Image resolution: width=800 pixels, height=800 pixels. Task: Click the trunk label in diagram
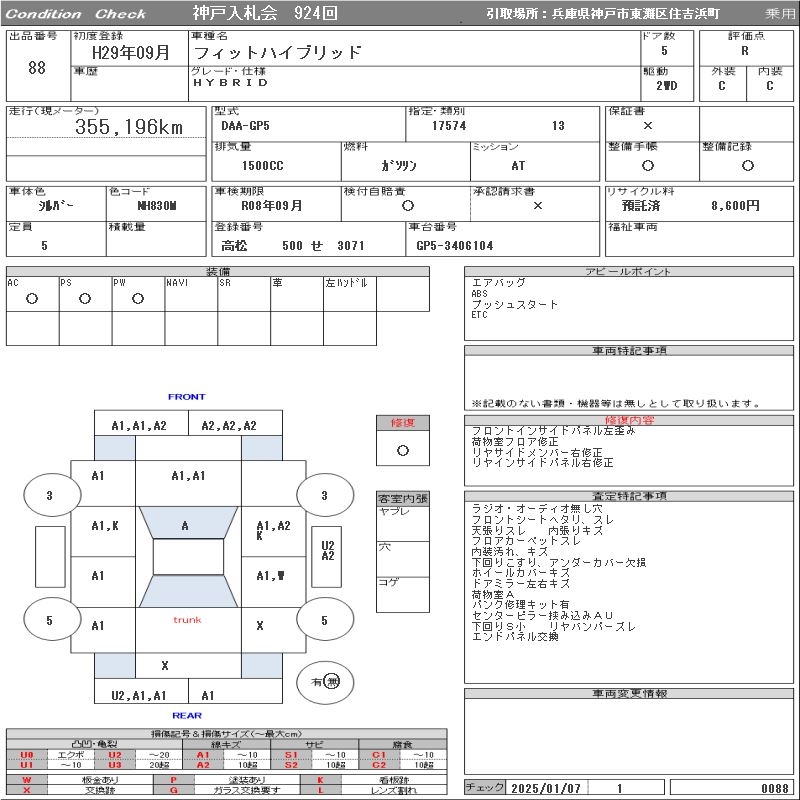(x=187, y=620)
